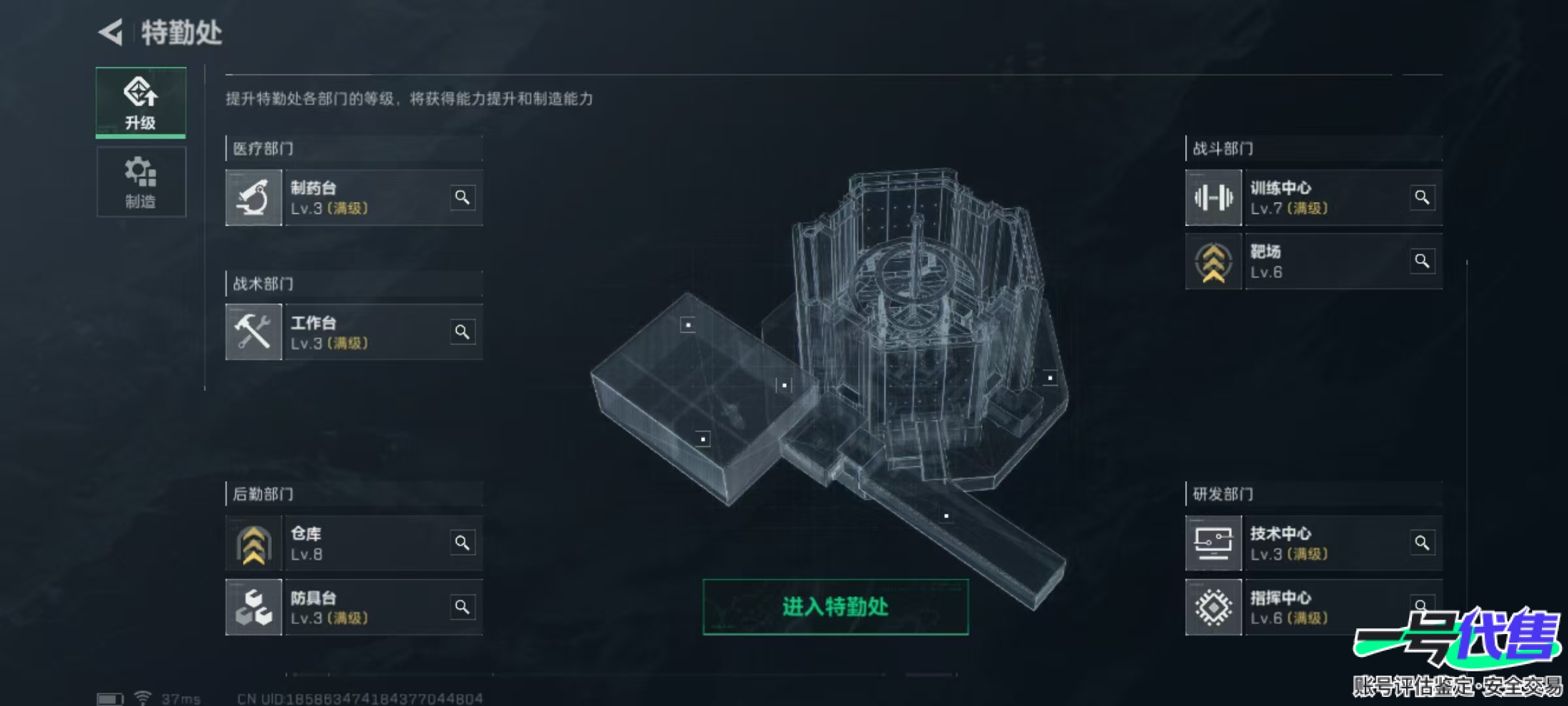The height and width of the screenshot is (706, 1568).
Task: Click the 仓库 upgrade chevron icon
Action: [253, 543]
